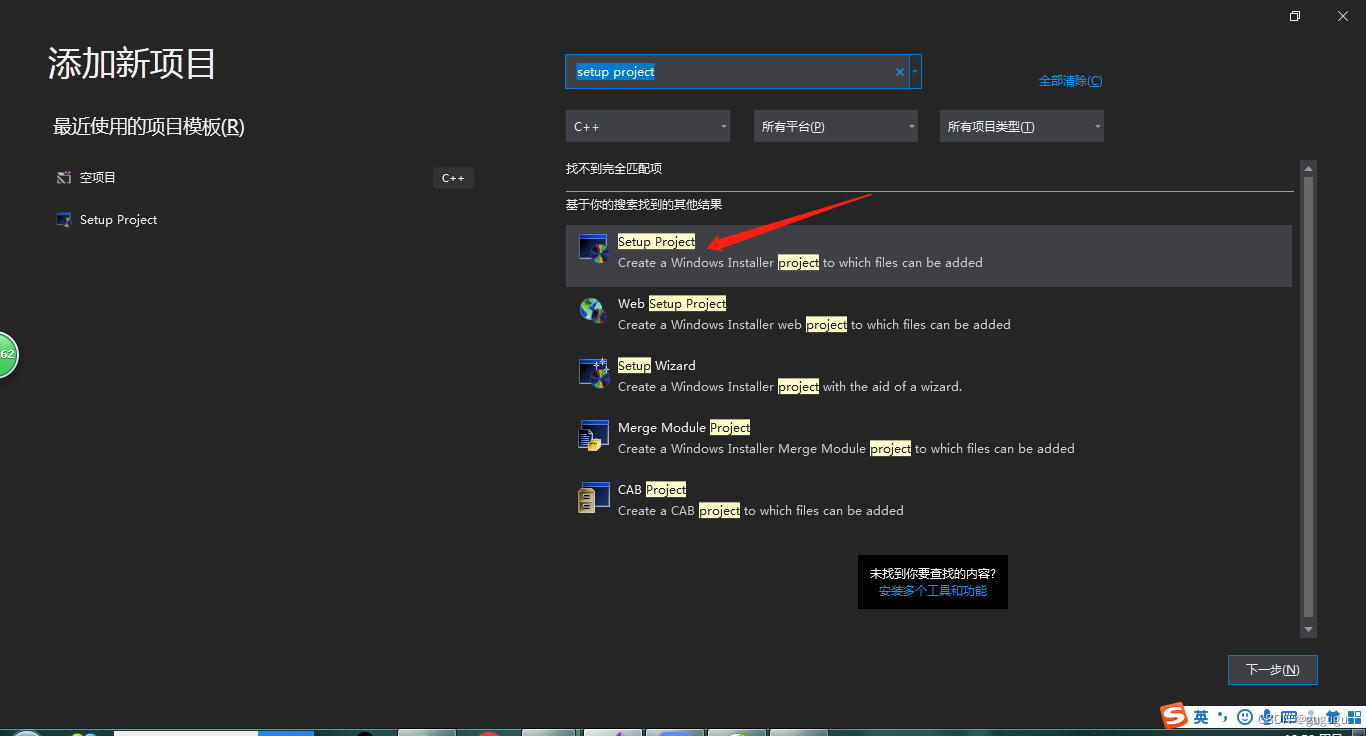
Task: Toggle the 英 language mode indicator
Action: 1201,716
